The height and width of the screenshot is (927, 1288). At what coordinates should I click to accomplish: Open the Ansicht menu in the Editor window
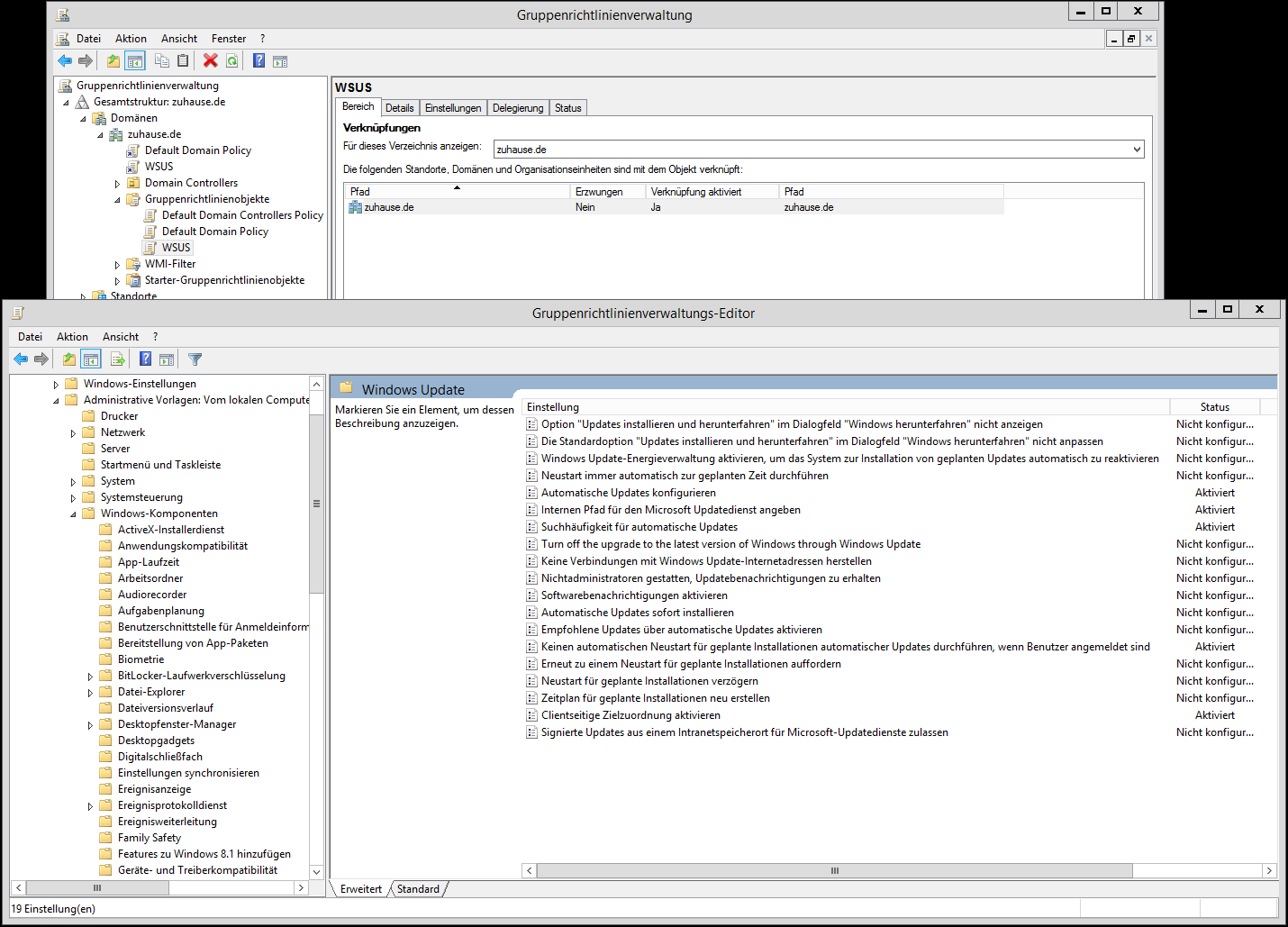tap(121, 337)
